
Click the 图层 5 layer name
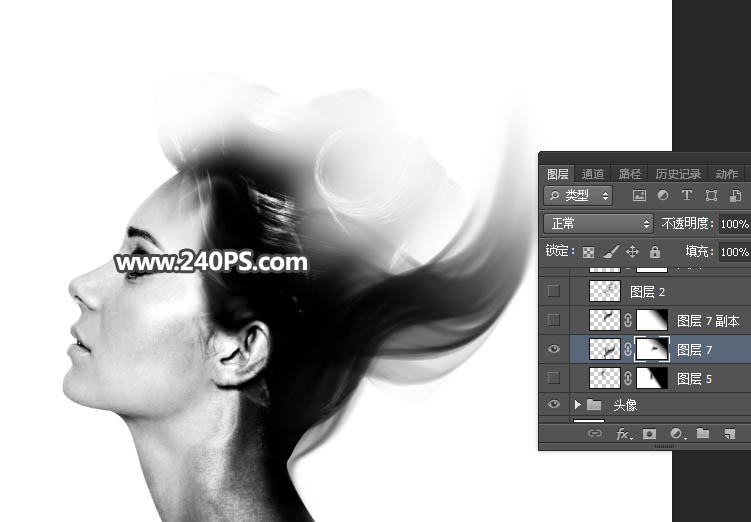(694, 379)
